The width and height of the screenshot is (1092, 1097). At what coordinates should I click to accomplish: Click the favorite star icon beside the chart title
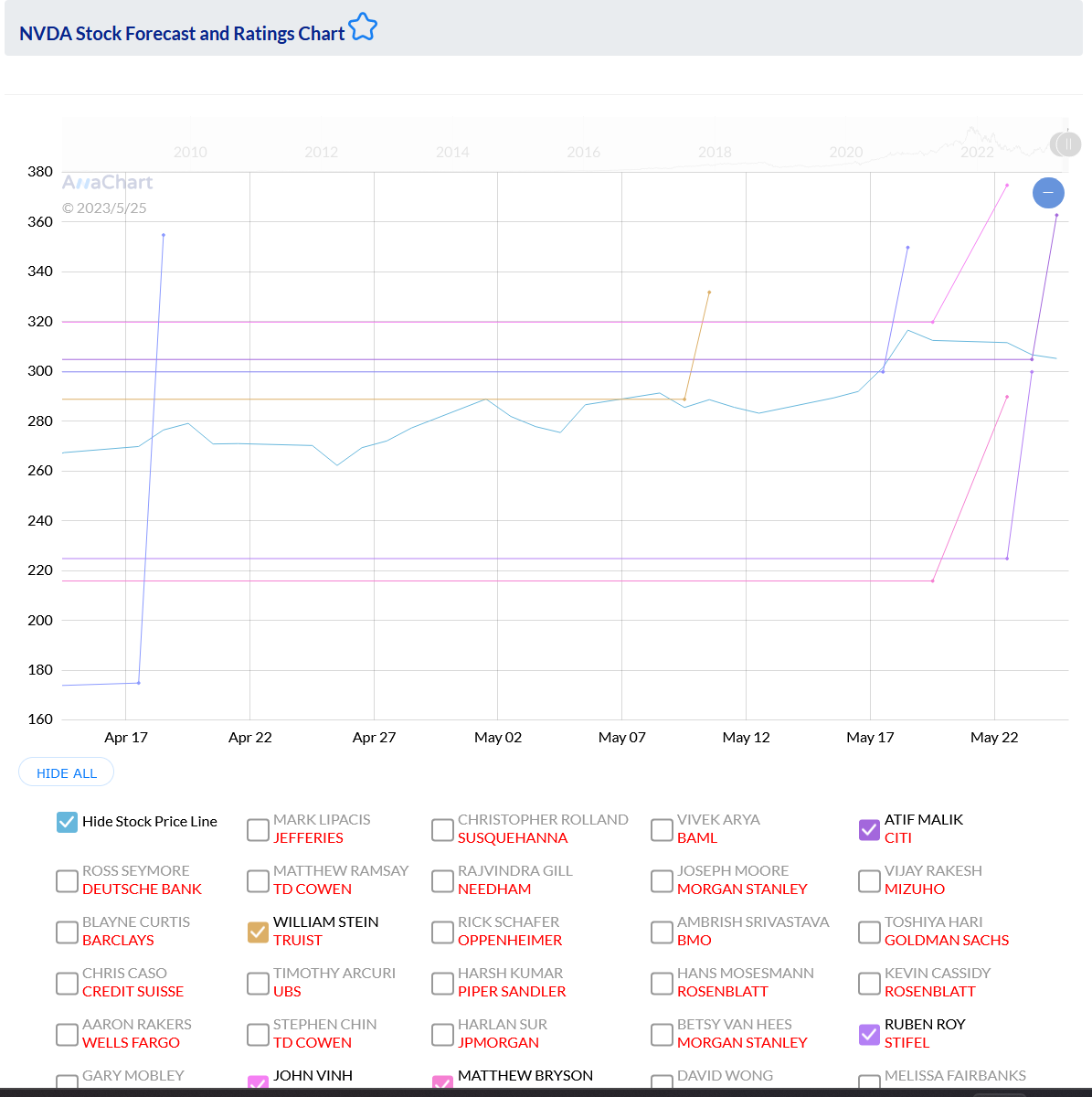(x=363, y=27)
